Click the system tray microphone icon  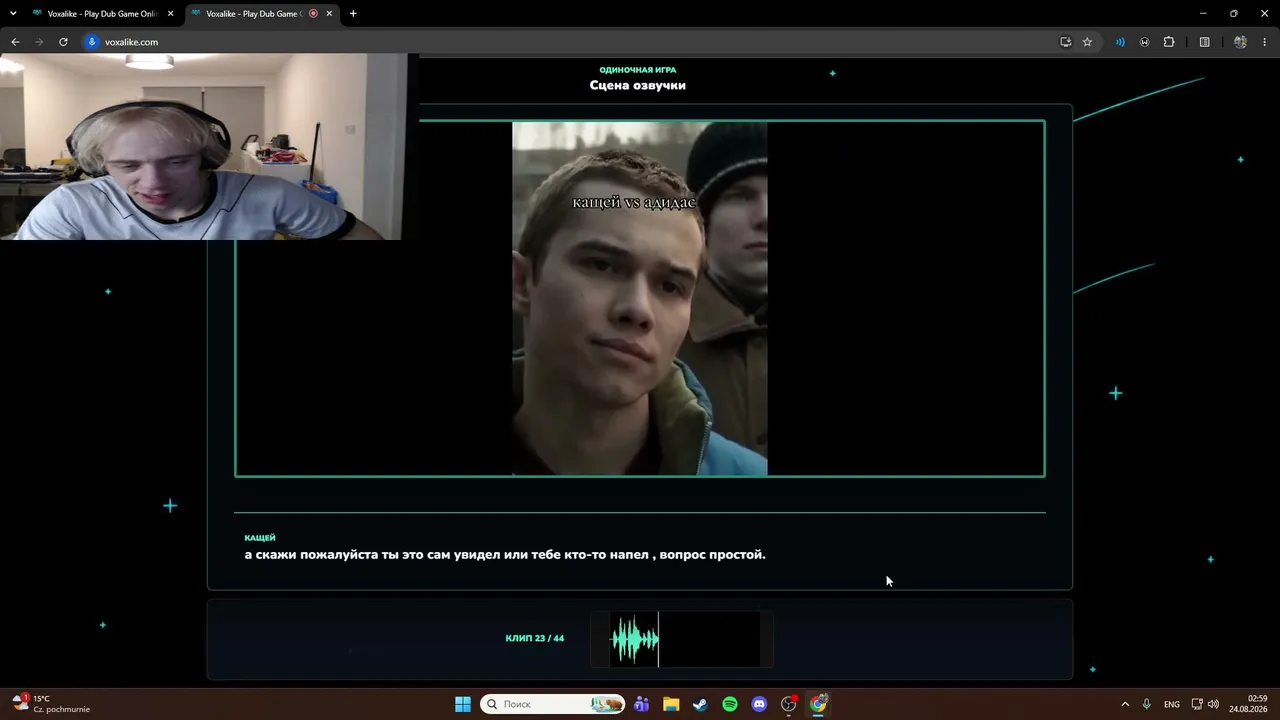pos(1147,704)
